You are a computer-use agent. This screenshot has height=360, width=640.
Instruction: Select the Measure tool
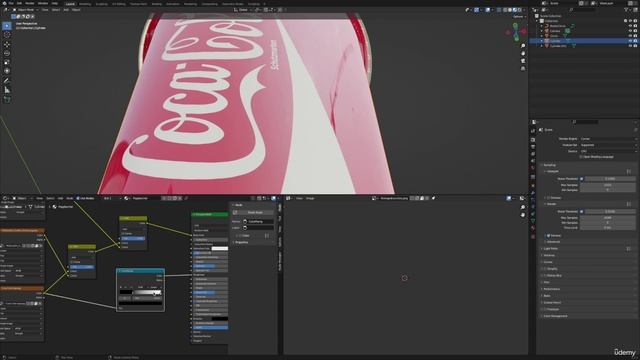click(x=7, y=90)
